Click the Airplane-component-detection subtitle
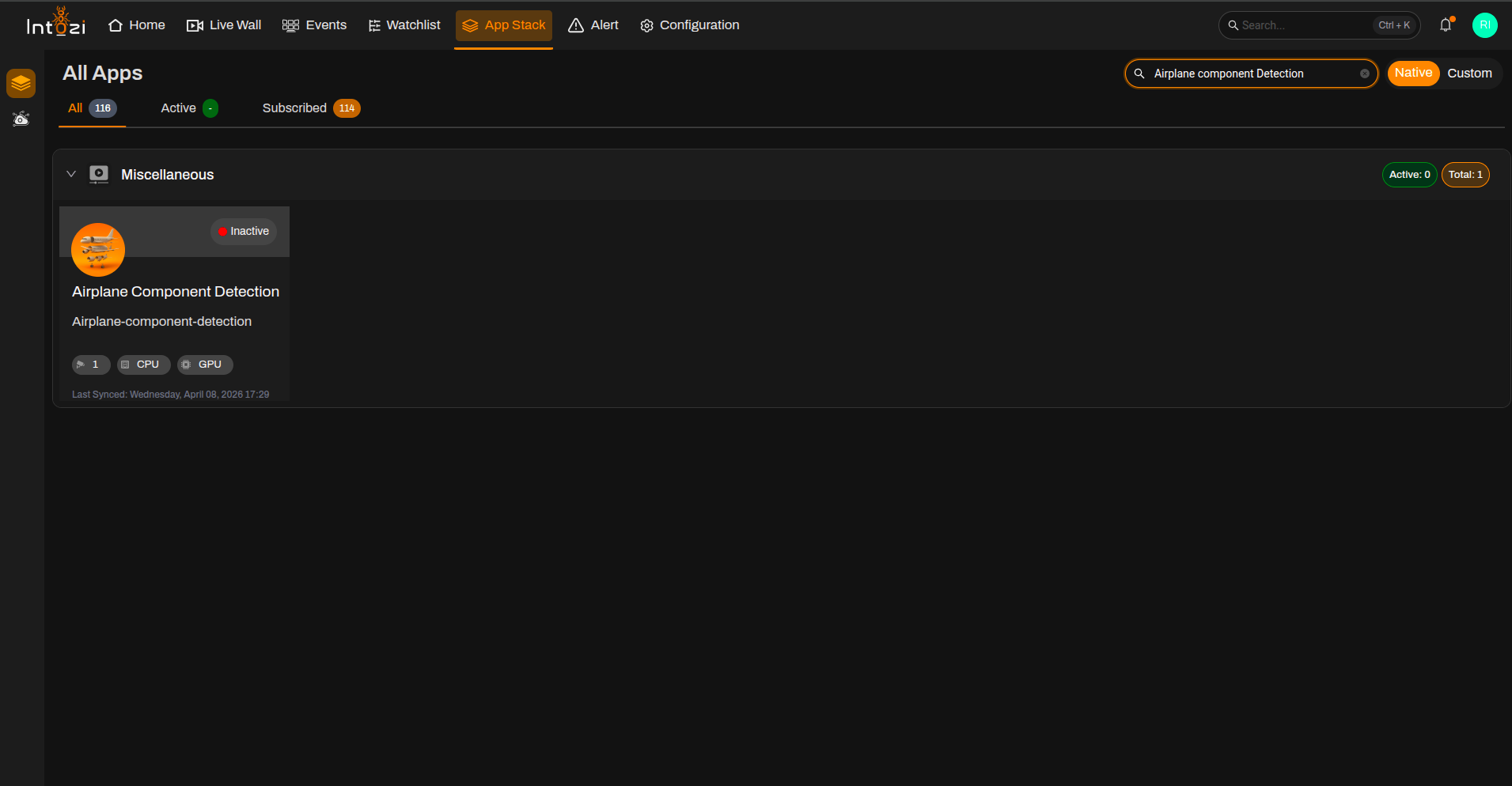 click(x=161, y=322)
